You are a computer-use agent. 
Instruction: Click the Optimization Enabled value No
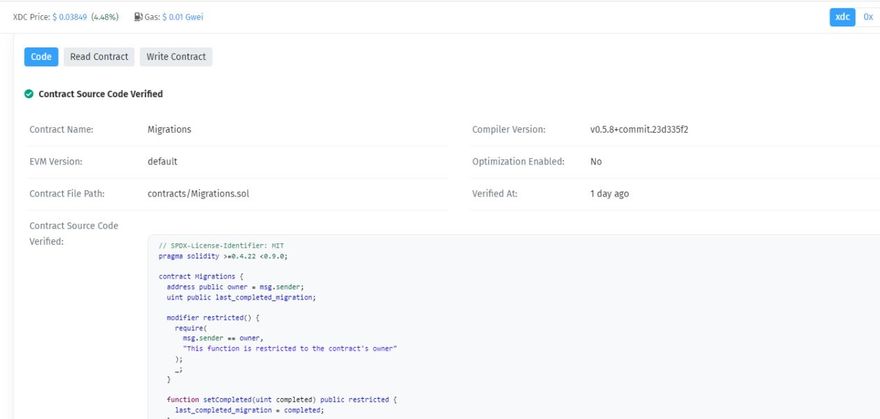(596, 162)
